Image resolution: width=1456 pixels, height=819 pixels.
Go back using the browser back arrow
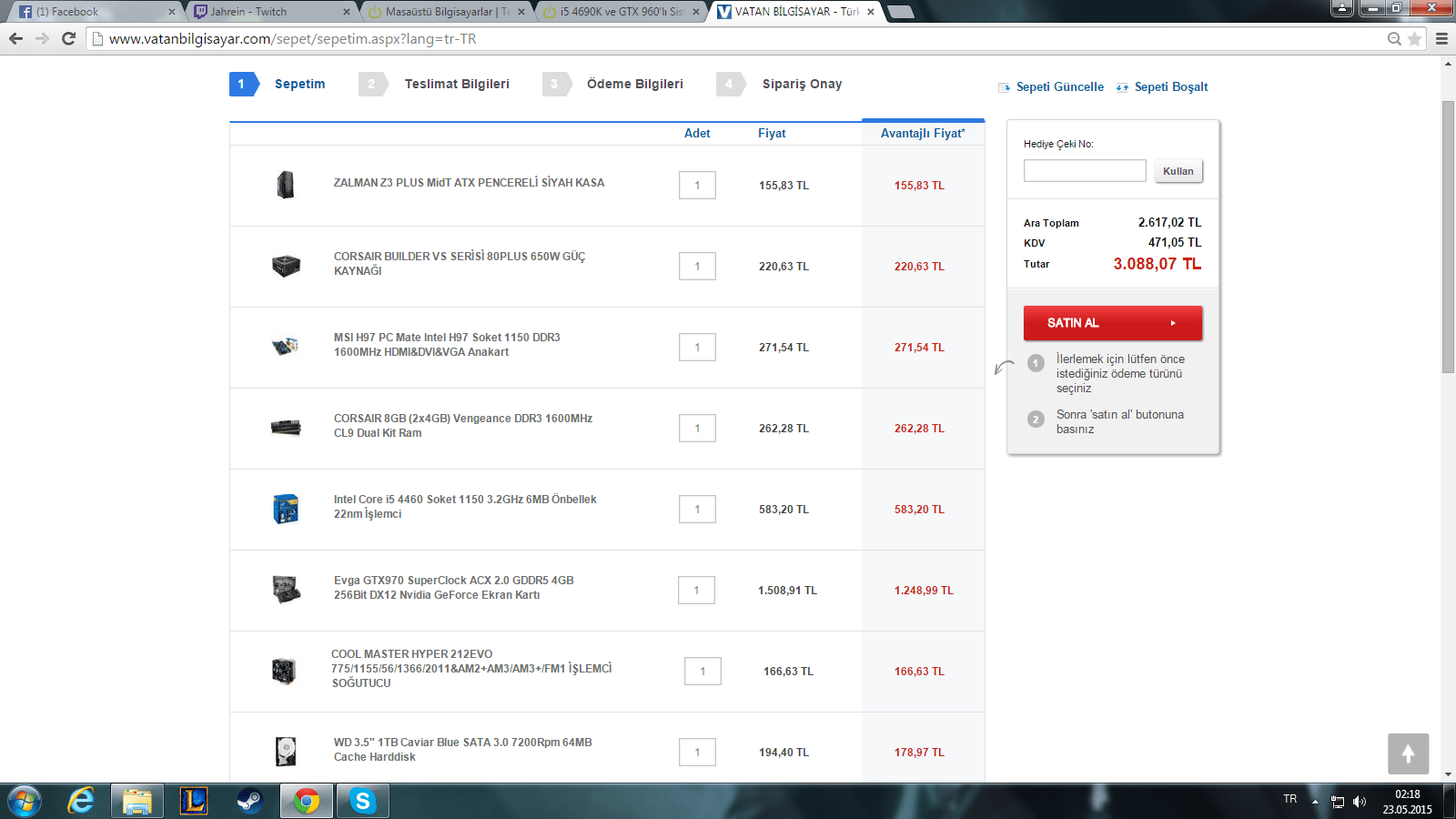[15, 38]
